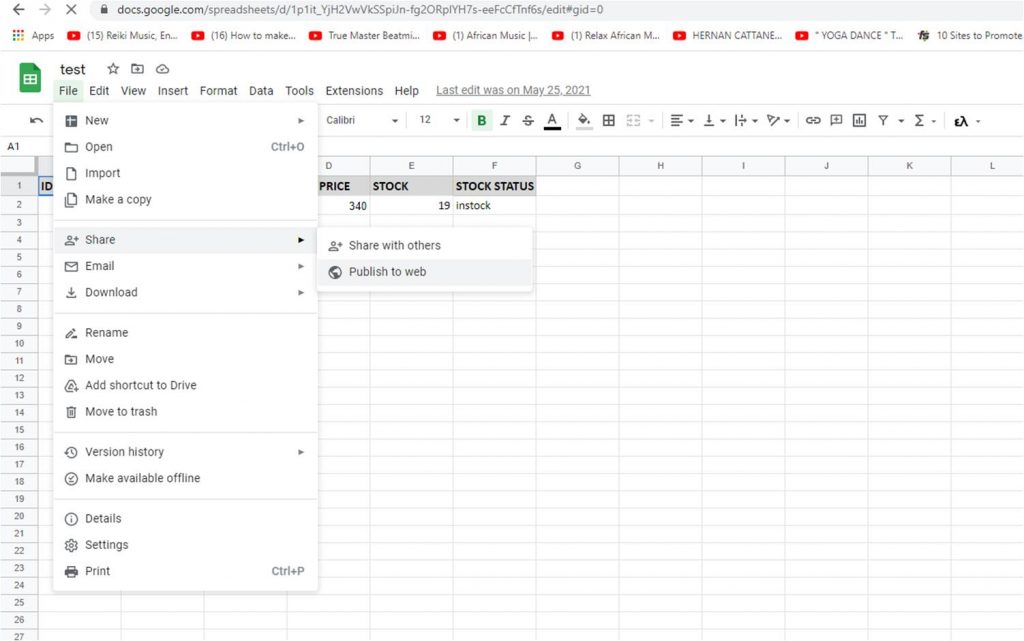
Task: Choose Share with others
Action: point(424,245)
